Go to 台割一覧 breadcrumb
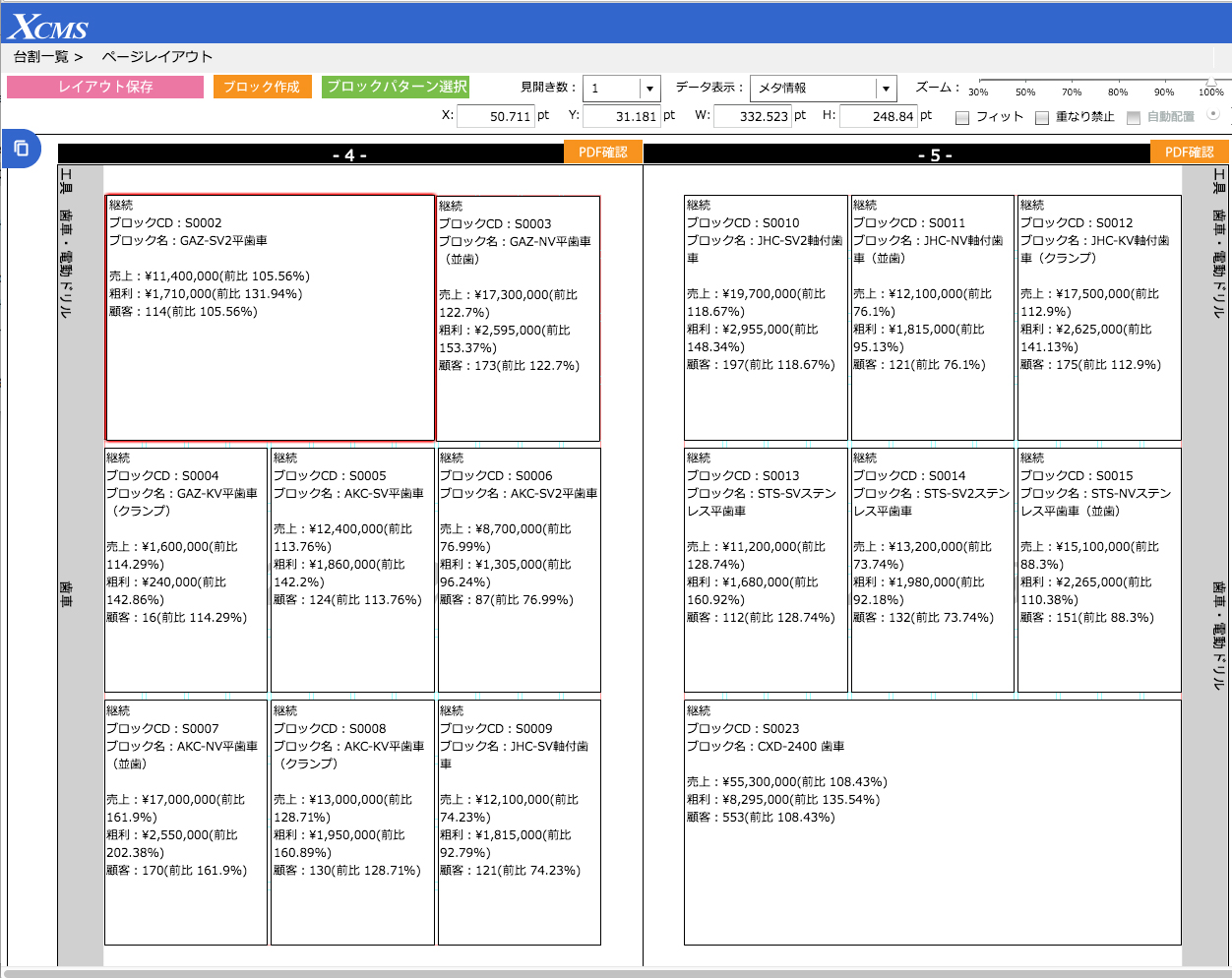This screenshot has width=1232, height=978. click(41, 57)
